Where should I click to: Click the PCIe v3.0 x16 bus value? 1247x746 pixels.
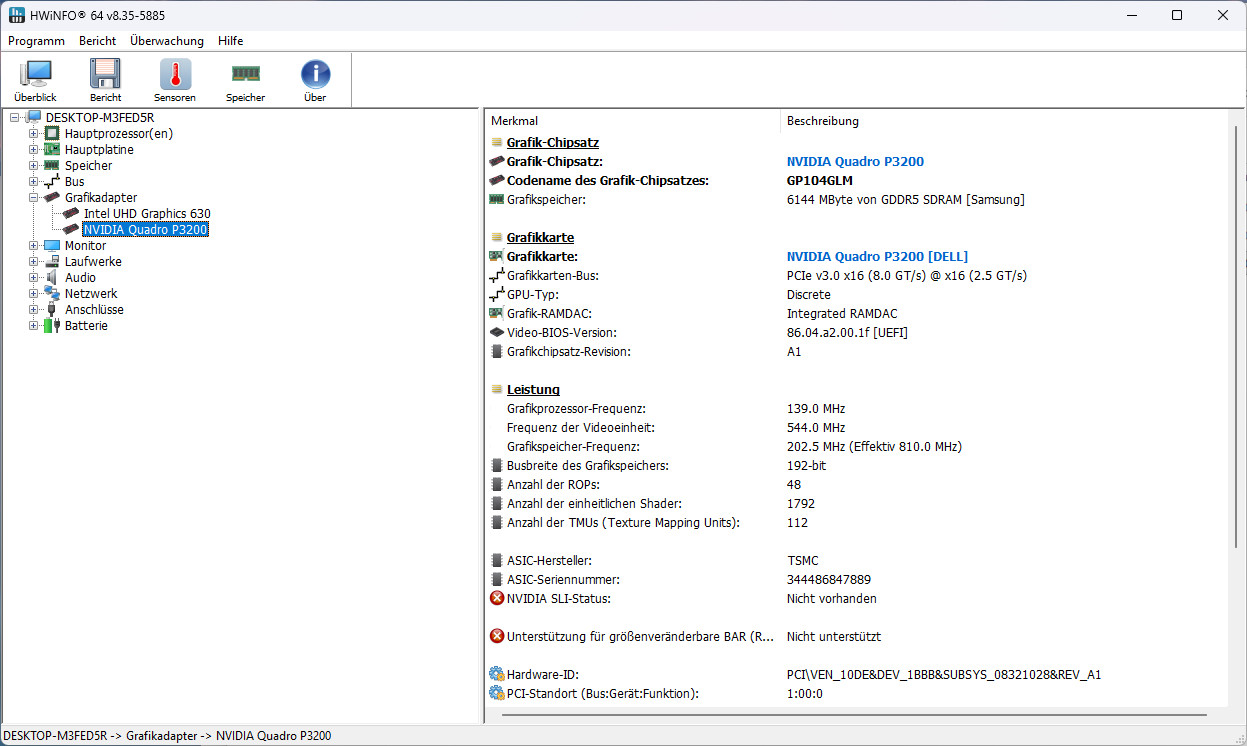907,276
